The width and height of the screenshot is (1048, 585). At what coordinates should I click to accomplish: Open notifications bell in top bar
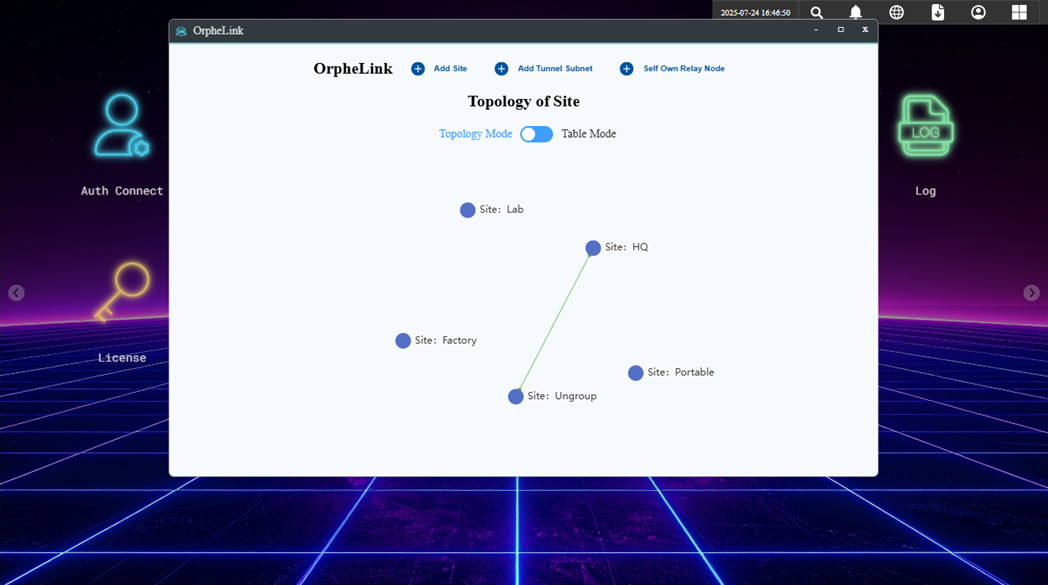click(x=856, y=13)
